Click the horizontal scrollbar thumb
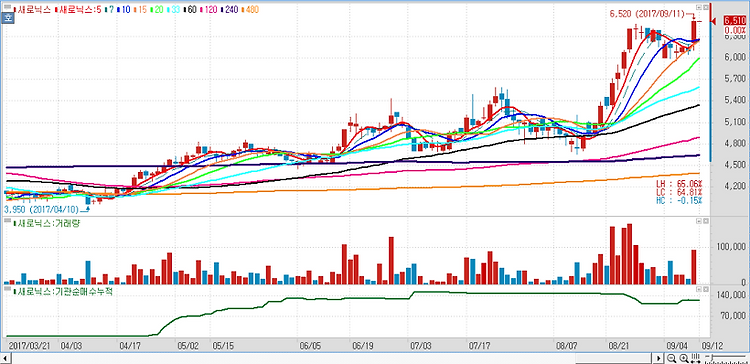Viewport: 750px width, 364px height. coord(615,358)
